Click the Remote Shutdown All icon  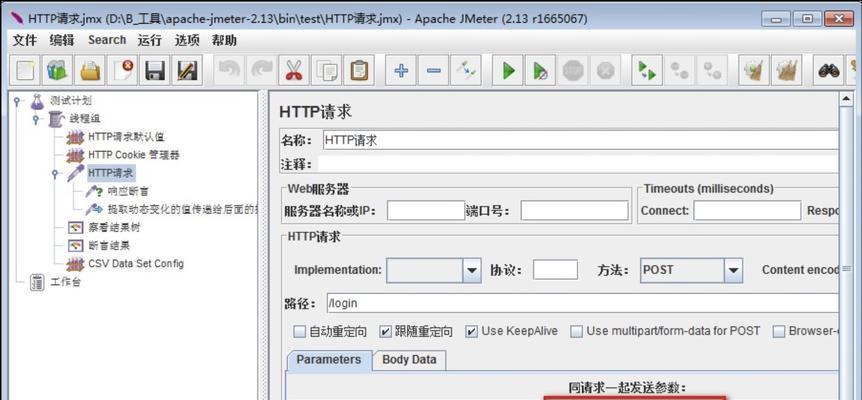tap(712, 70)
